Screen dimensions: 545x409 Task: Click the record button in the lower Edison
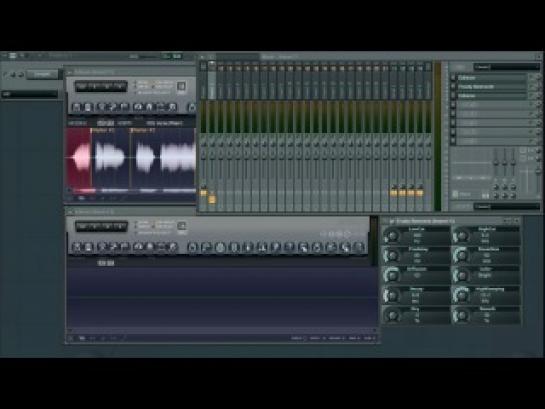(181, 226)
